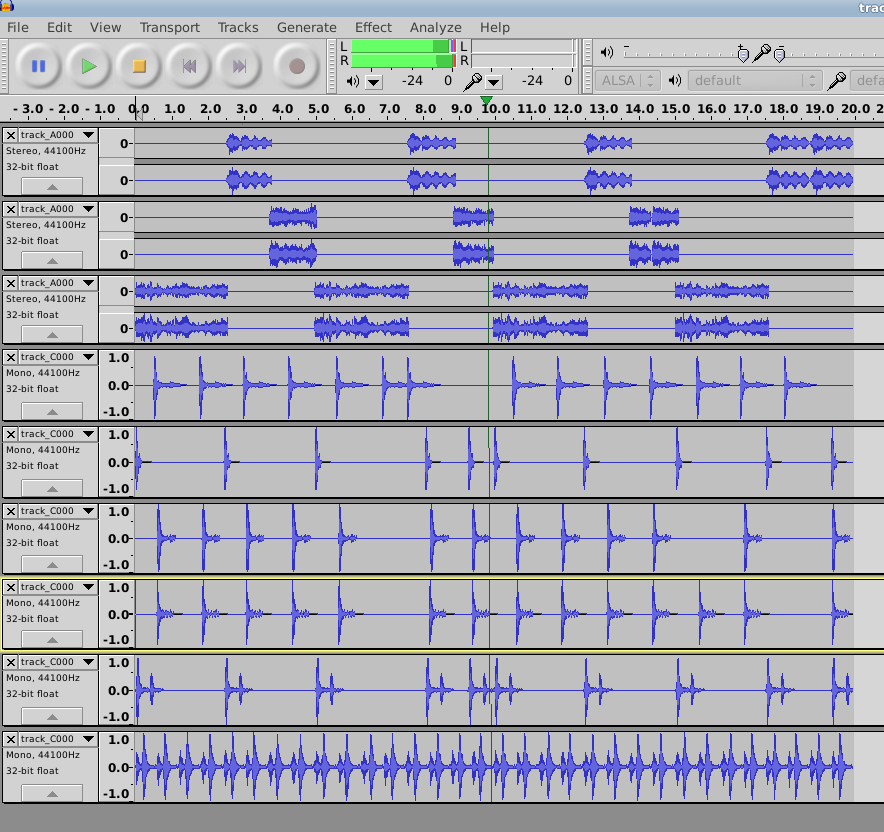Click the speaker icon beside the output device box
The image size is (884, 832).
(674, 81)
